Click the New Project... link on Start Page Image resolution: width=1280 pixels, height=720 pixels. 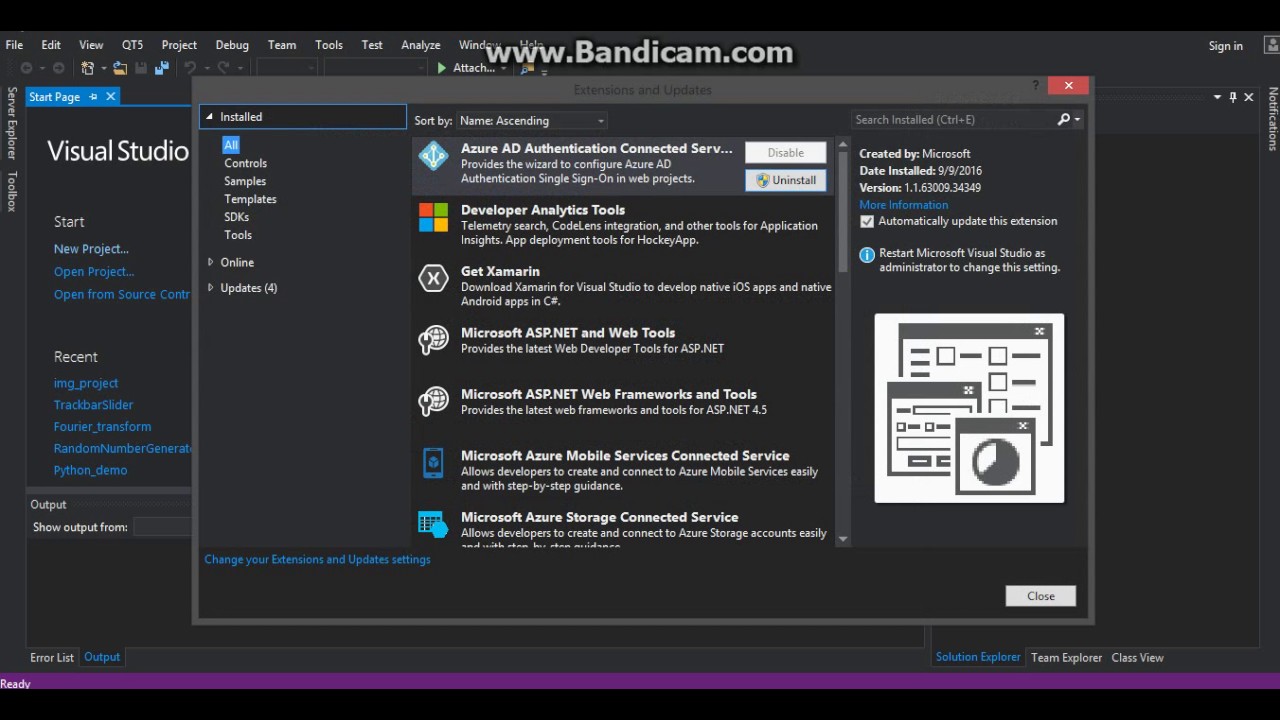pyautogui.click(x=91, y=249)
